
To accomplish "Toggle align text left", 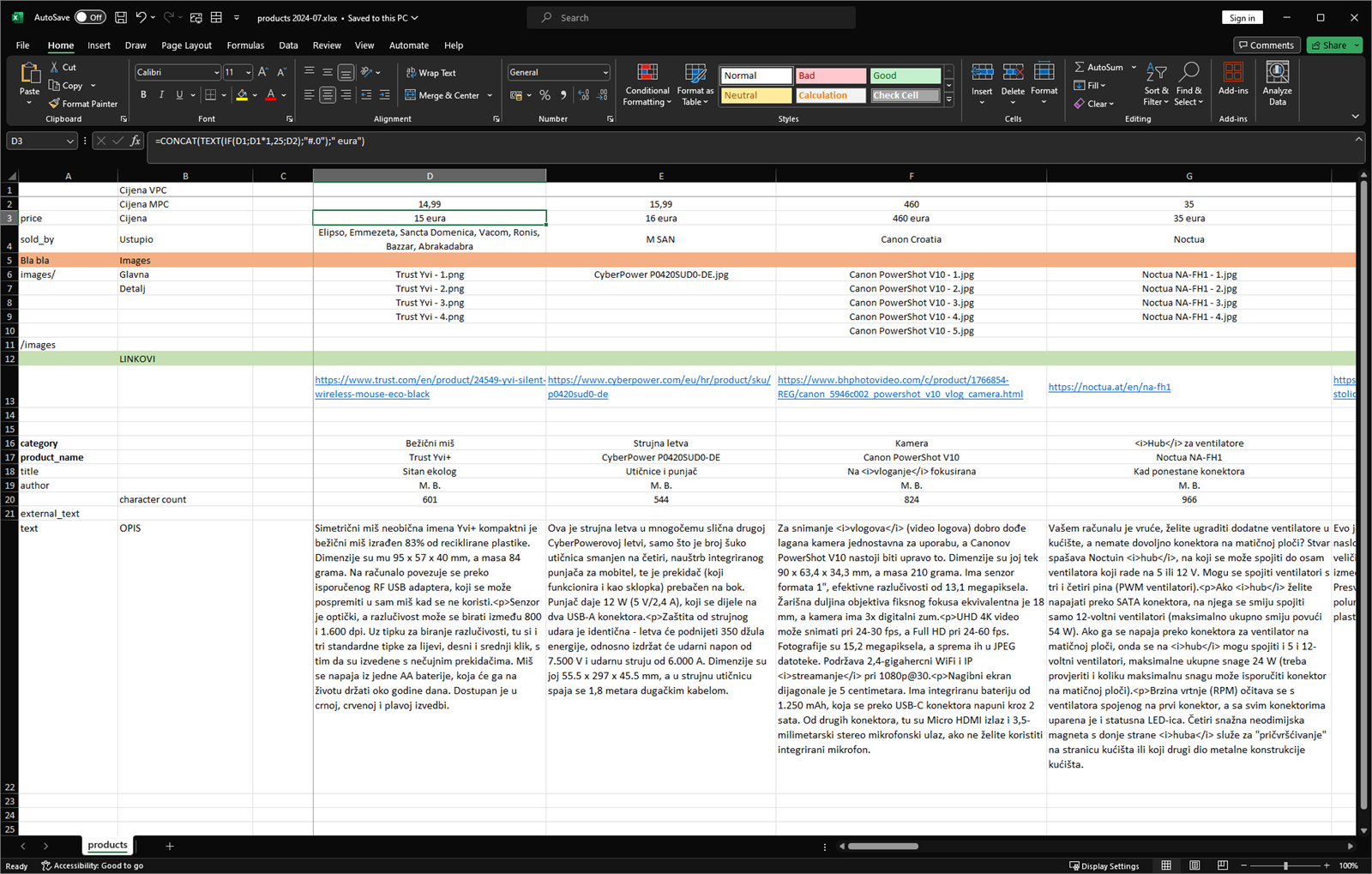I will (310, 95).
